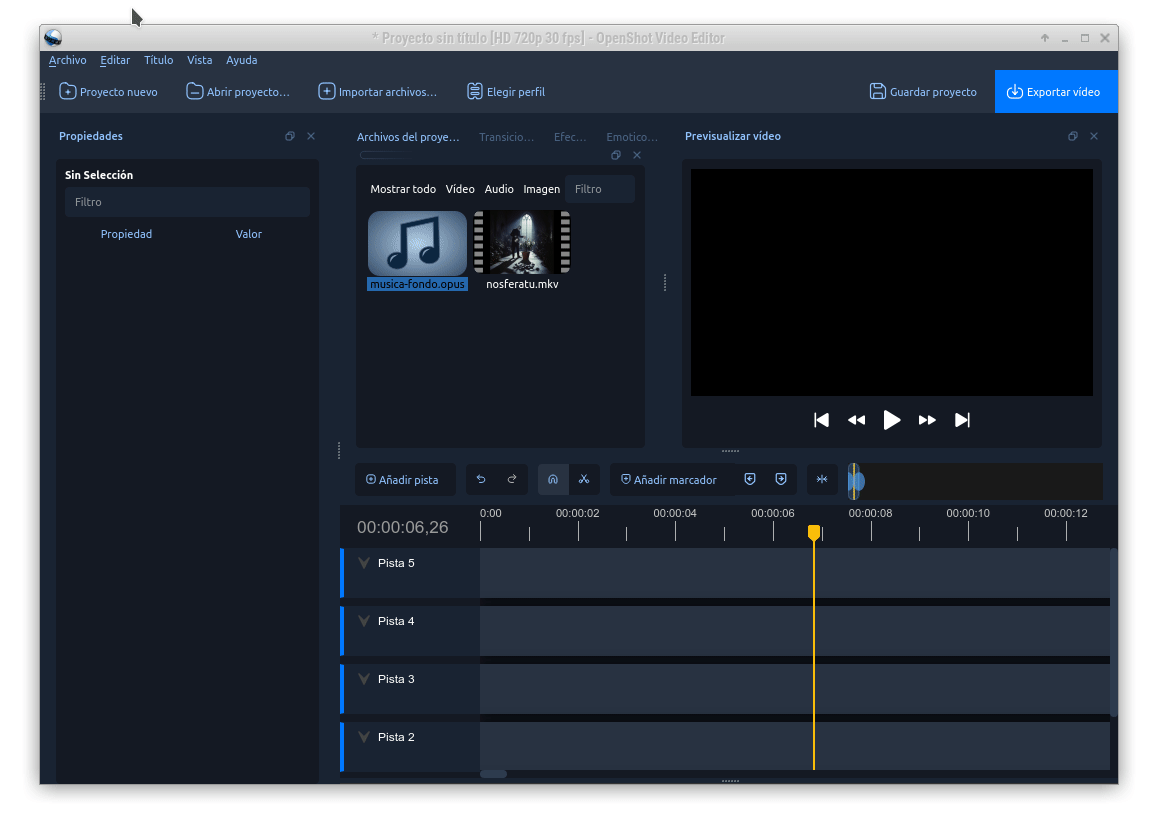1150x822 pixels.
Task: Filter project files by Audio
Action: click(499, 189)
